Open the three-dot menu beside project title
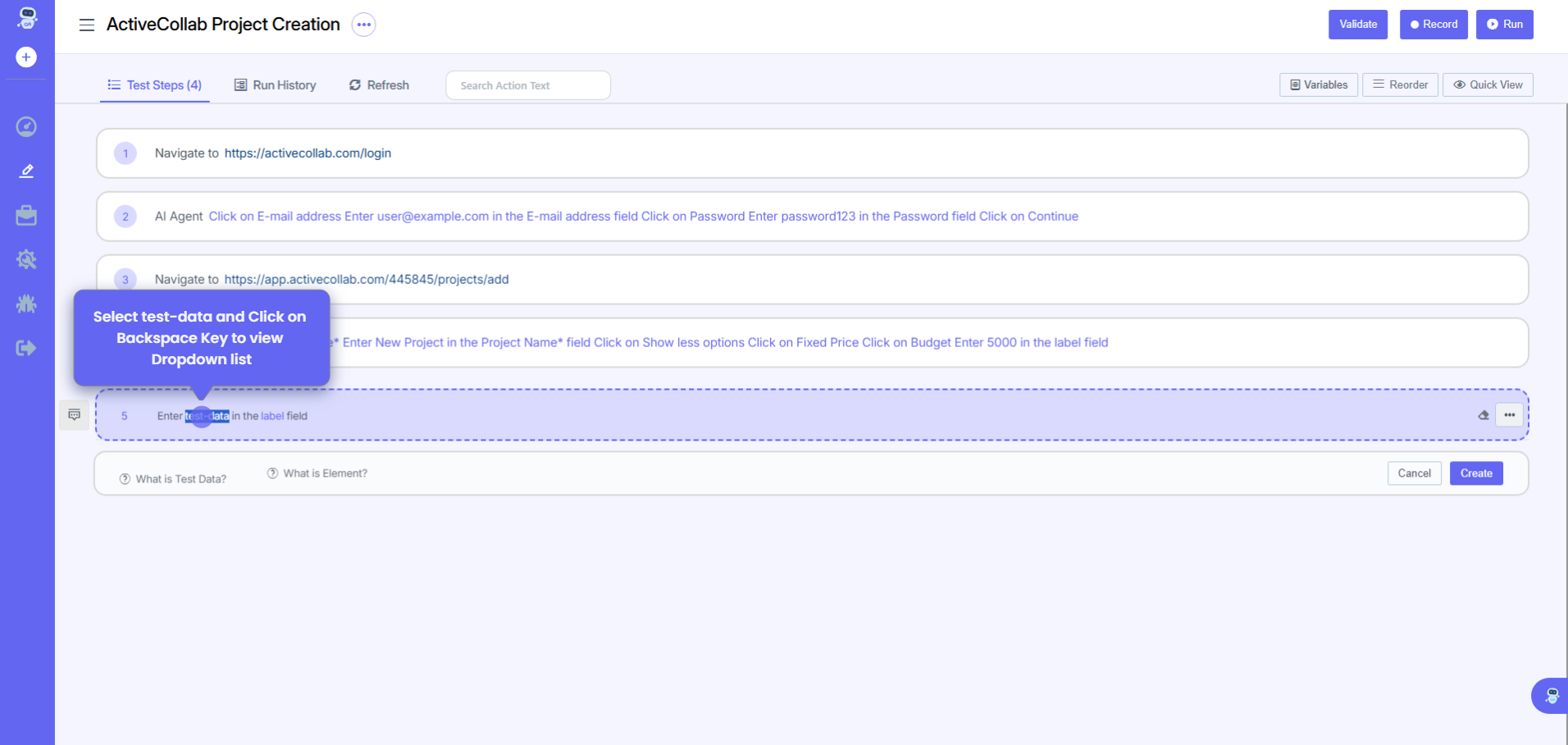1568x745 pixels. click(x=364, y=25)
